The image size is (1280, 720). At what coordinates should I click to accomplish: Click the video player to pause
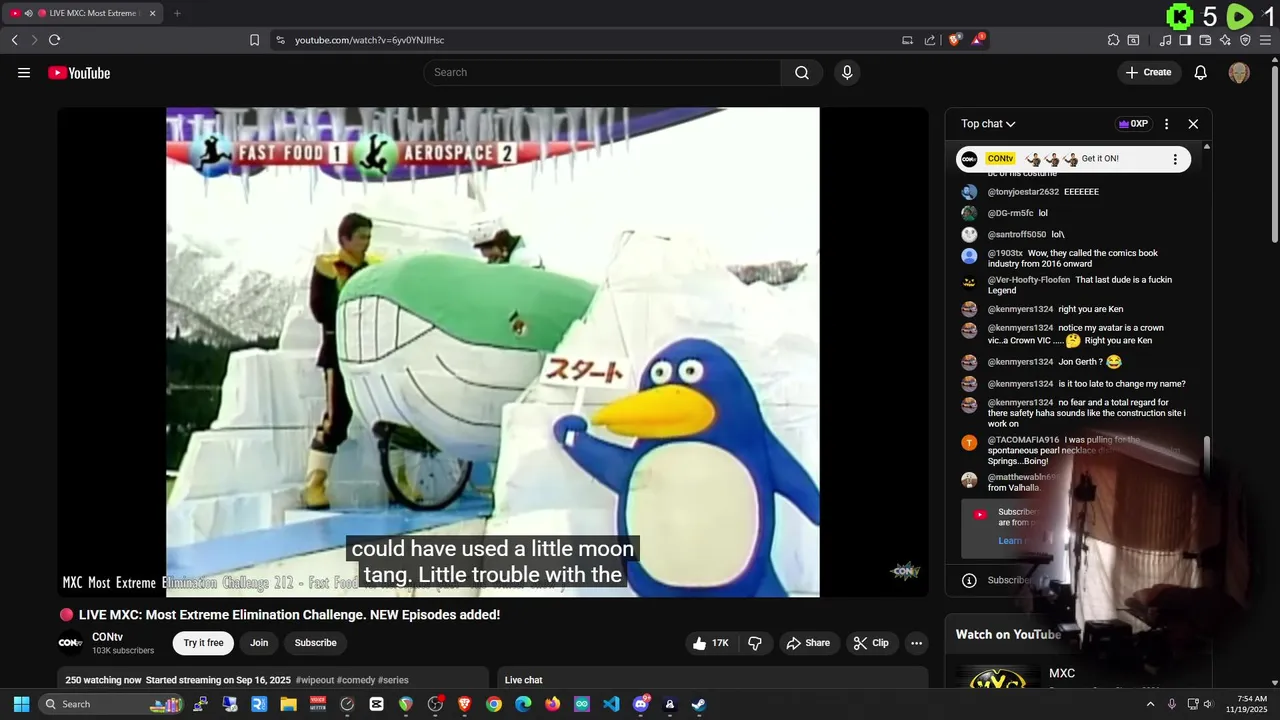[492, 352]
